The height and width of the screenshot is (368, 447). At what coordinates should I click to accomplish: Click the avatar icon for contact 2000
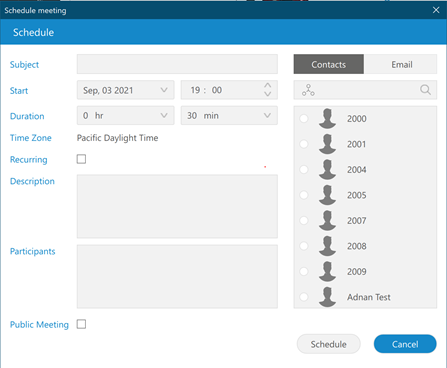tap(327, 118)
